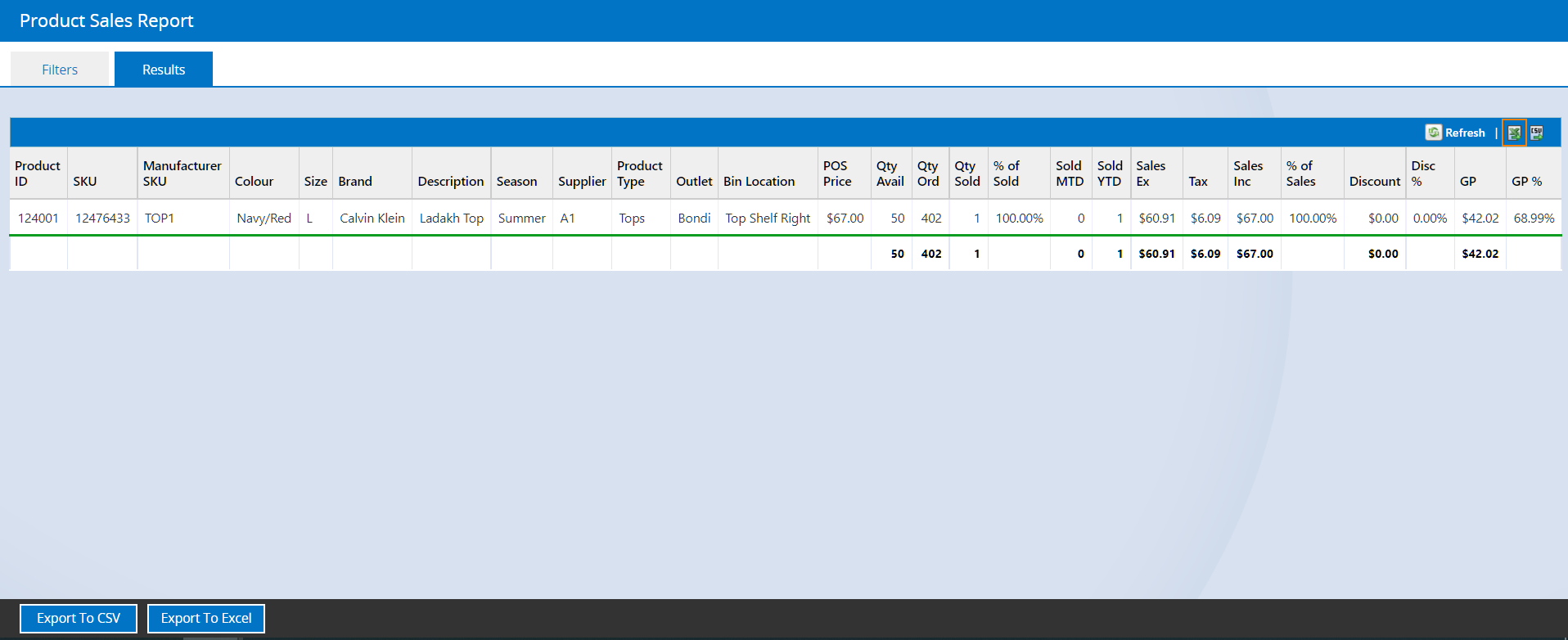Screen dimensions: 1568x640
Task: Click the bold 402 Qty Ord total
Action: [931, 254]
